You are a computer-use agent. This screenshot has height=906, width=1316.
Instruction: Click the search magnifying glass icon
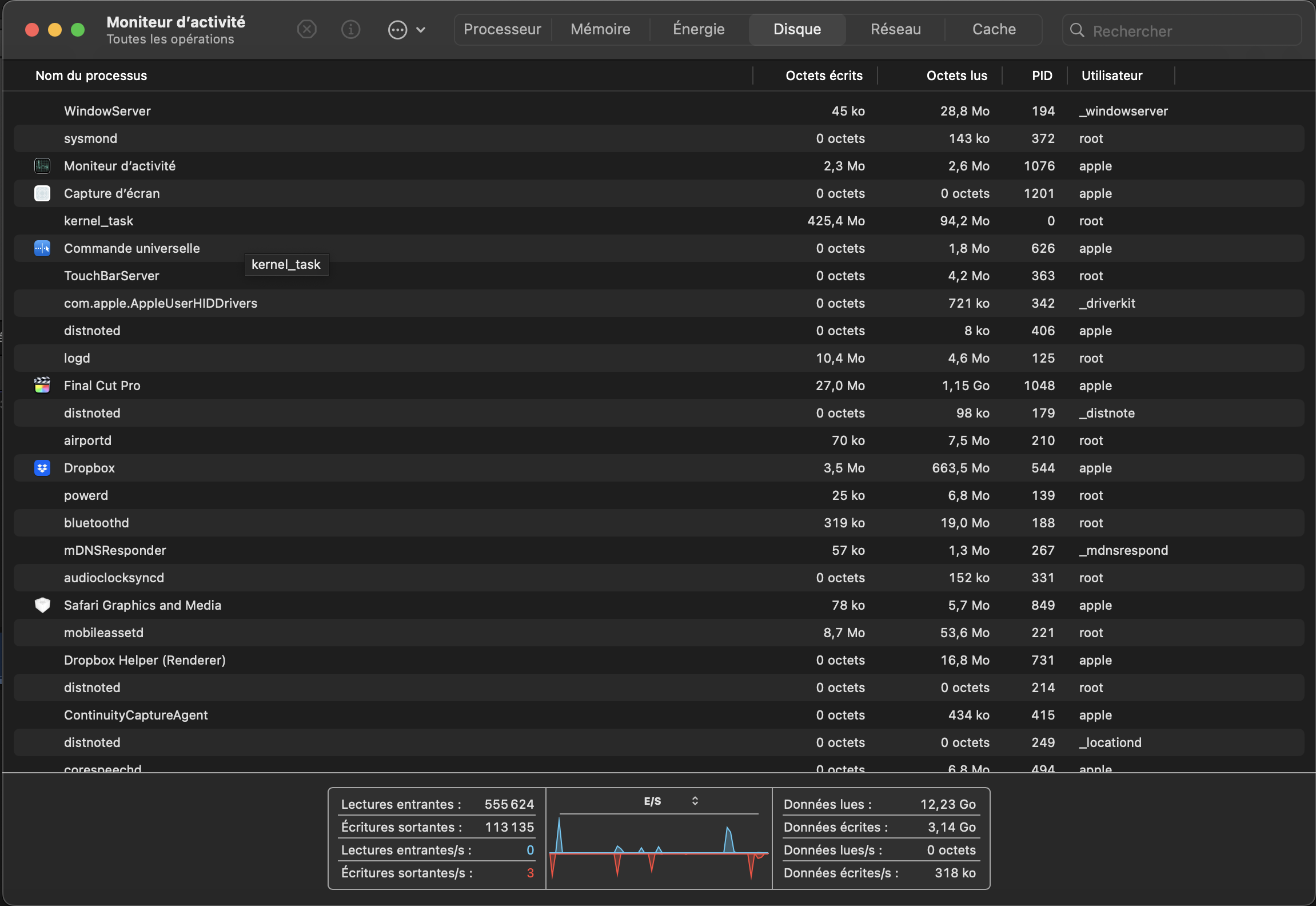click(x=1077, y=30)
